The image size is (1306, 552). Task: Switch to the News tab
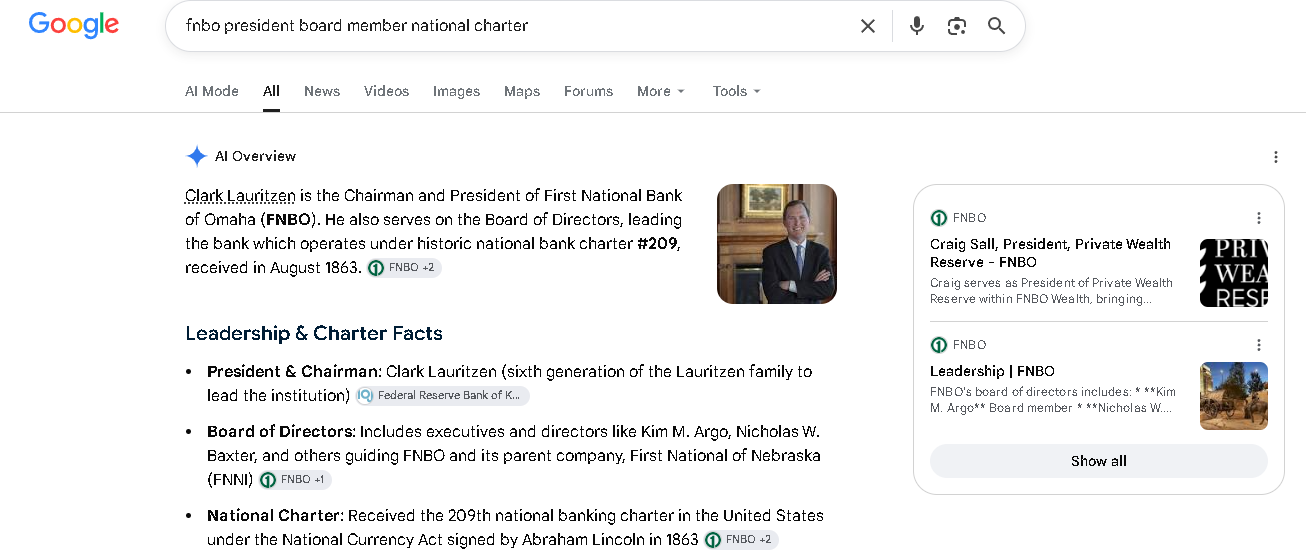pyautogui.click(x=322, y=91)
